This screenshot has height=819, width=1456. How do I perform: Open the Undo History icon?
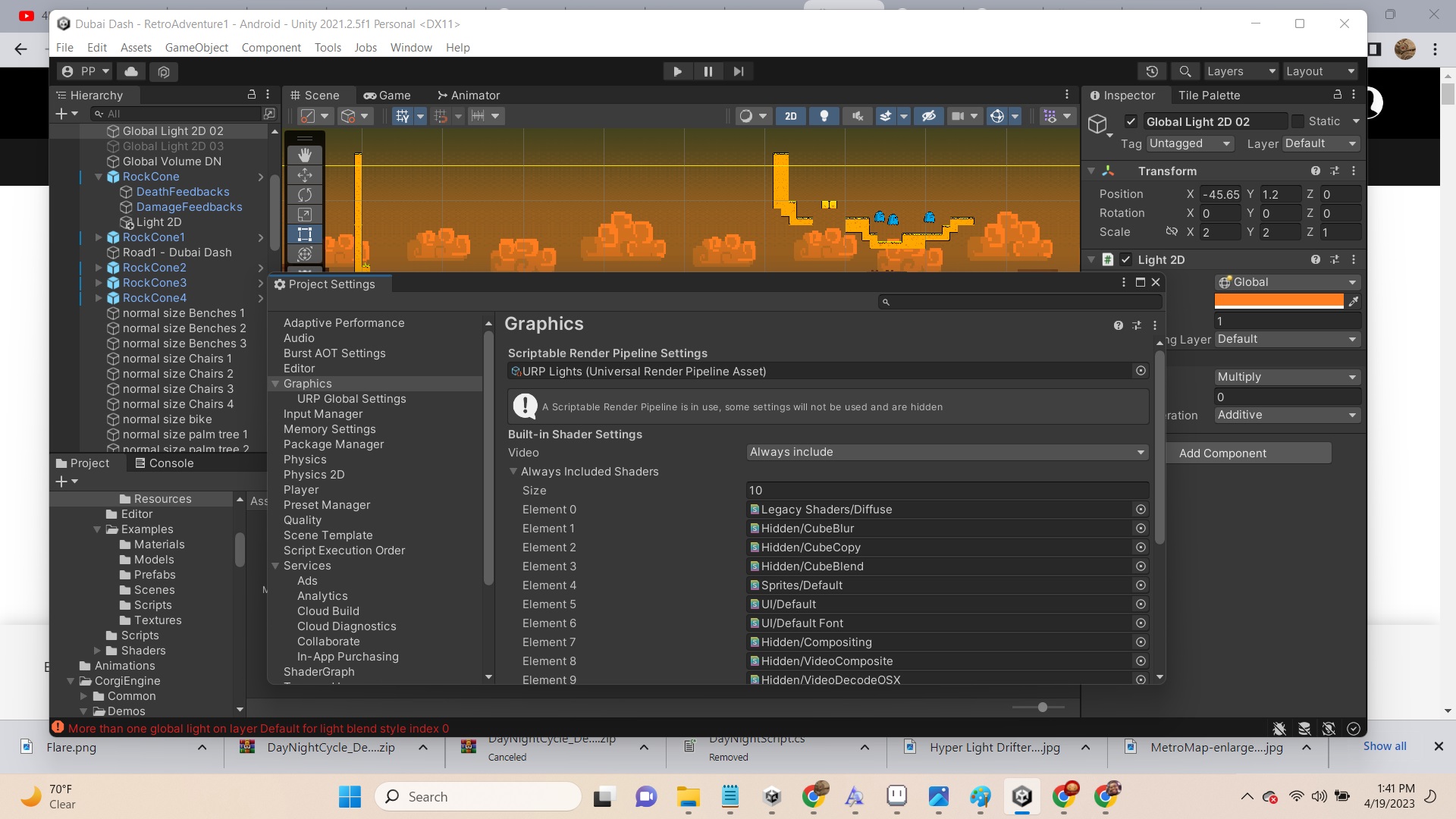tap(1152, 71)
